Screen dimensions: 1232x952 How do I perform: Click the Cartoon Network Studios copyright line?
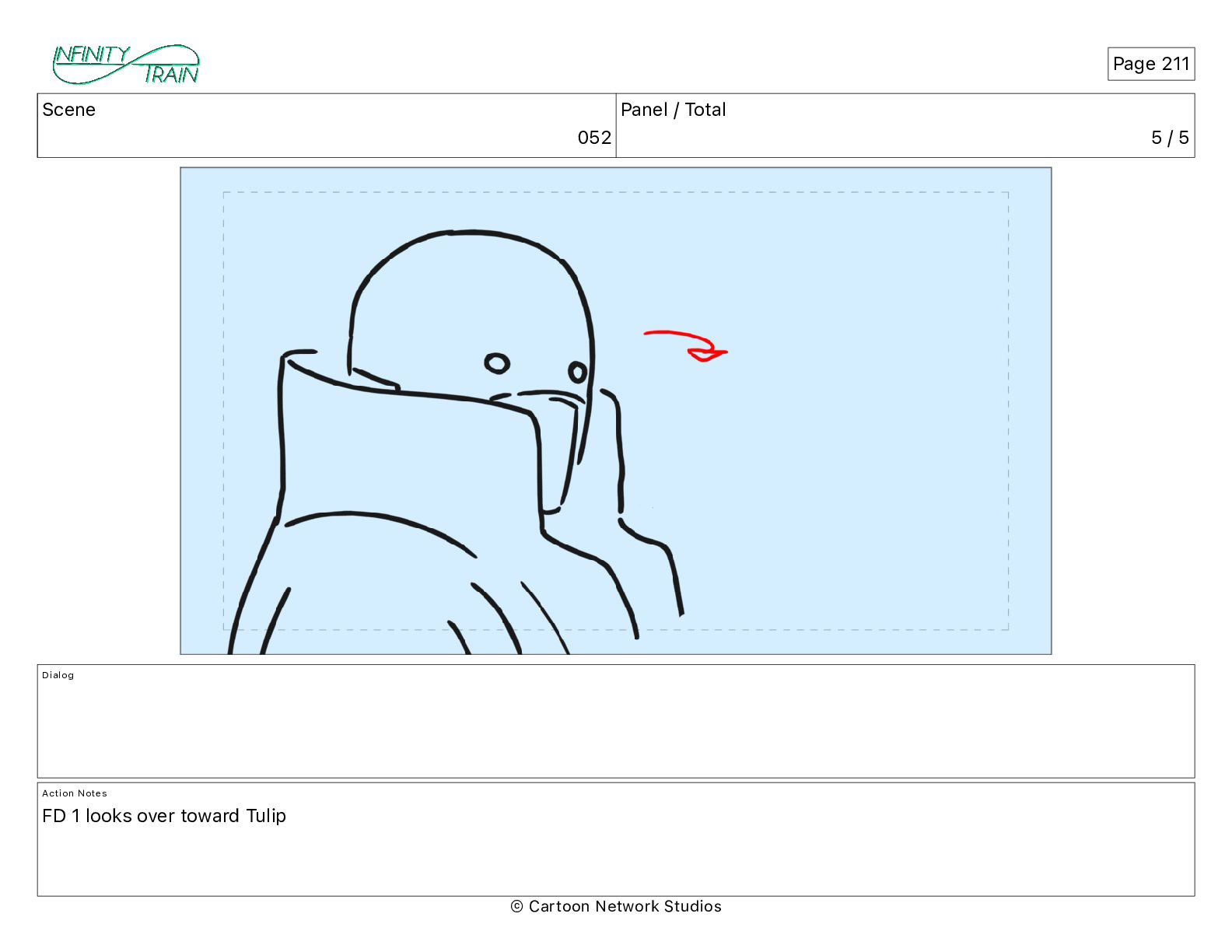pos(616,906)
